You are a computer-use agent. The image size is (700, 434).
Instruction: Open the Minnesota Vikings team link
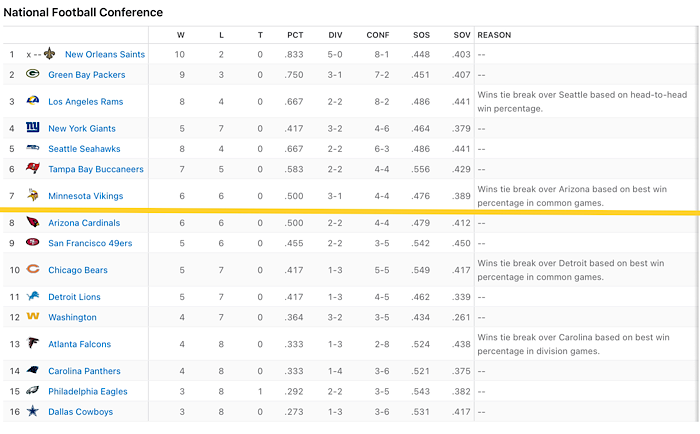pyautogui.click(x=86, y=196)
